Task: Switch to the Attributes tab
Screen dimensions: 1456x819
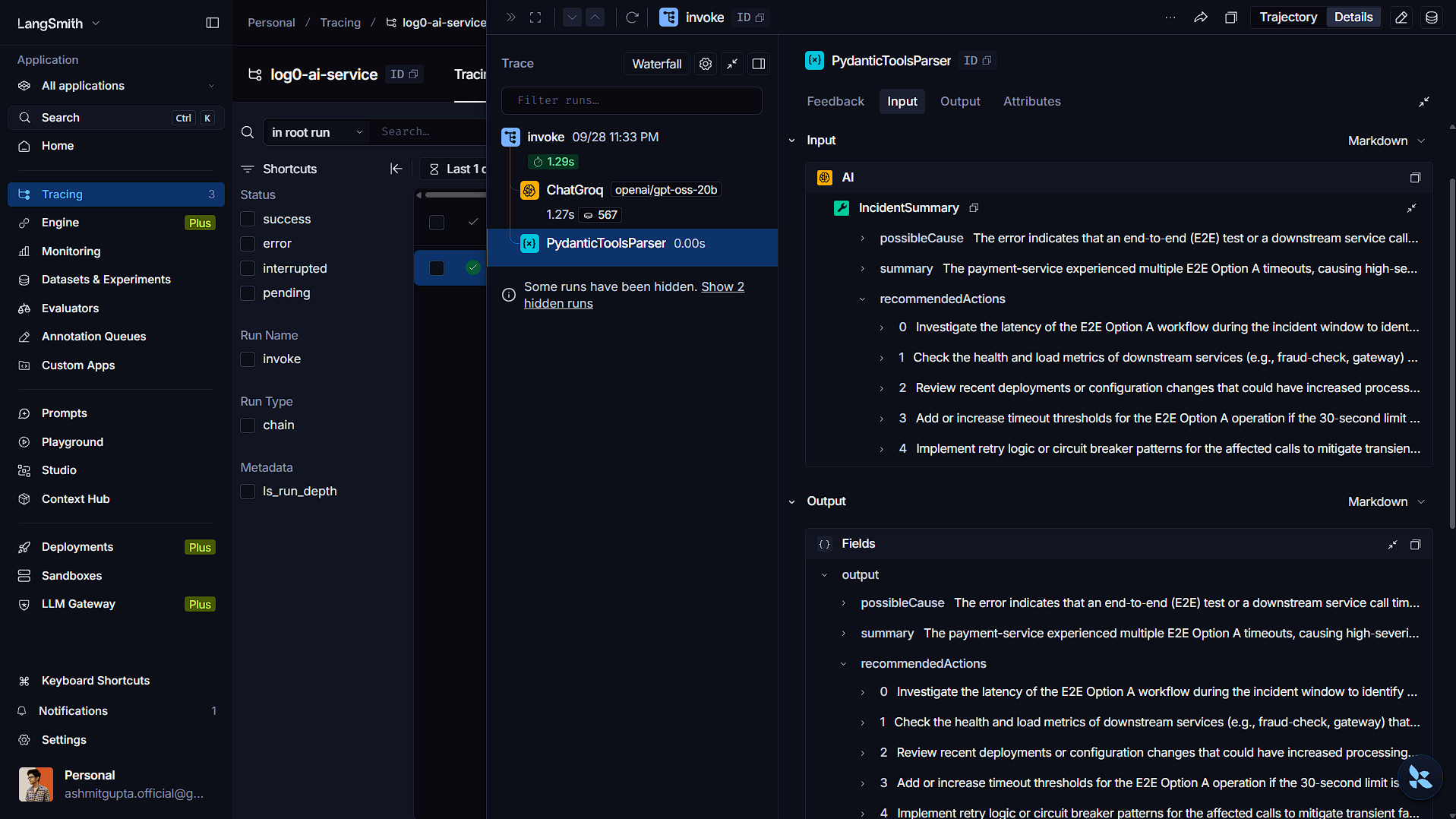Action: 1031,101
